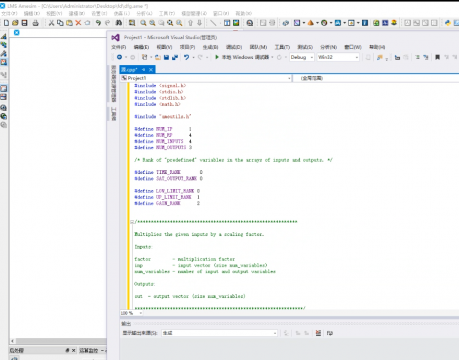The image size is (459, 360).
Task: Close the .cpp editor tab
Action: click(151, 69)
